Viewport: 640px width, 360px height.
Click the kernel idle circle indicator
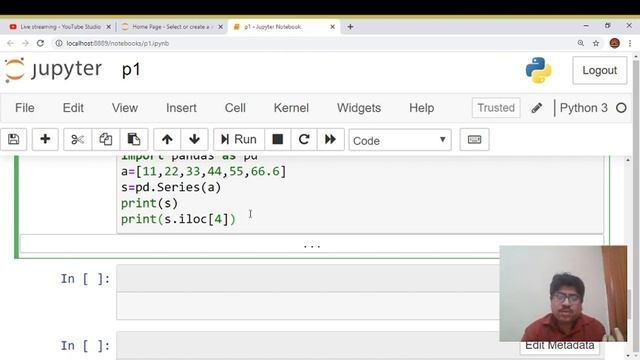coord(621,108)
